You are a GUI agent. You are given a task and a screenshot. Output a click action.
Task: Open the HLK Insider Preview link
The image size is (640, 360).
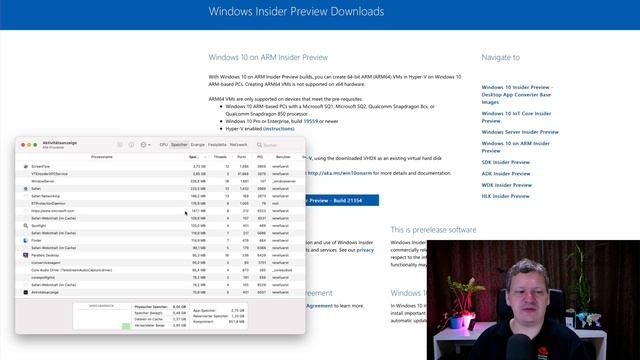pyautogui.click(x=505, y=196)
